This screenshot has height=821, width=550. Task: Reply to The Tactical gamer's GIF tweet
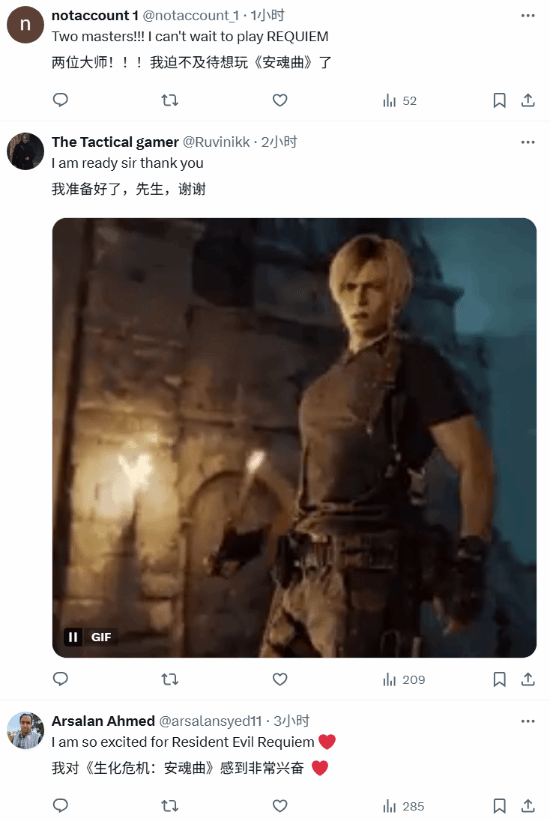61,679
